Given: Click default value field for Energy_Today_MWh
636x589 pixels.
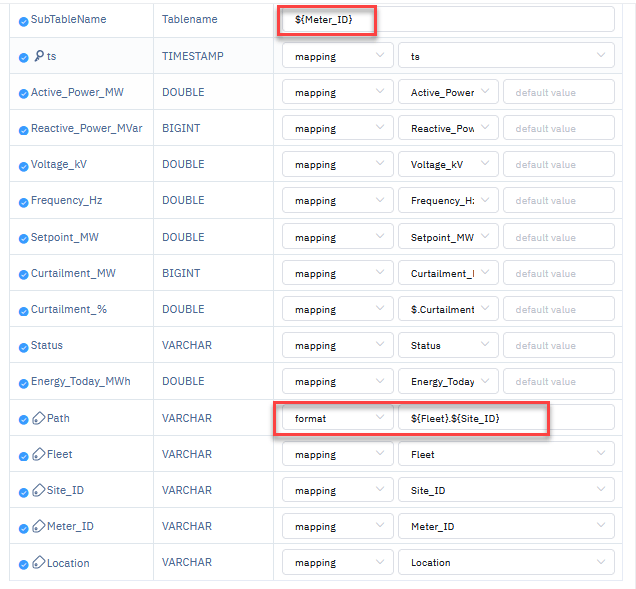Looking at the screenshot, I should 558,382.
